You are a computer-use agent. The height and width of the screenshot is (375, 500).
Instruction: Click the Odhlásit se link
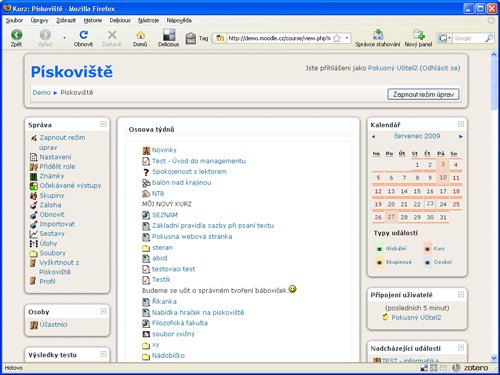click(440, 68)
